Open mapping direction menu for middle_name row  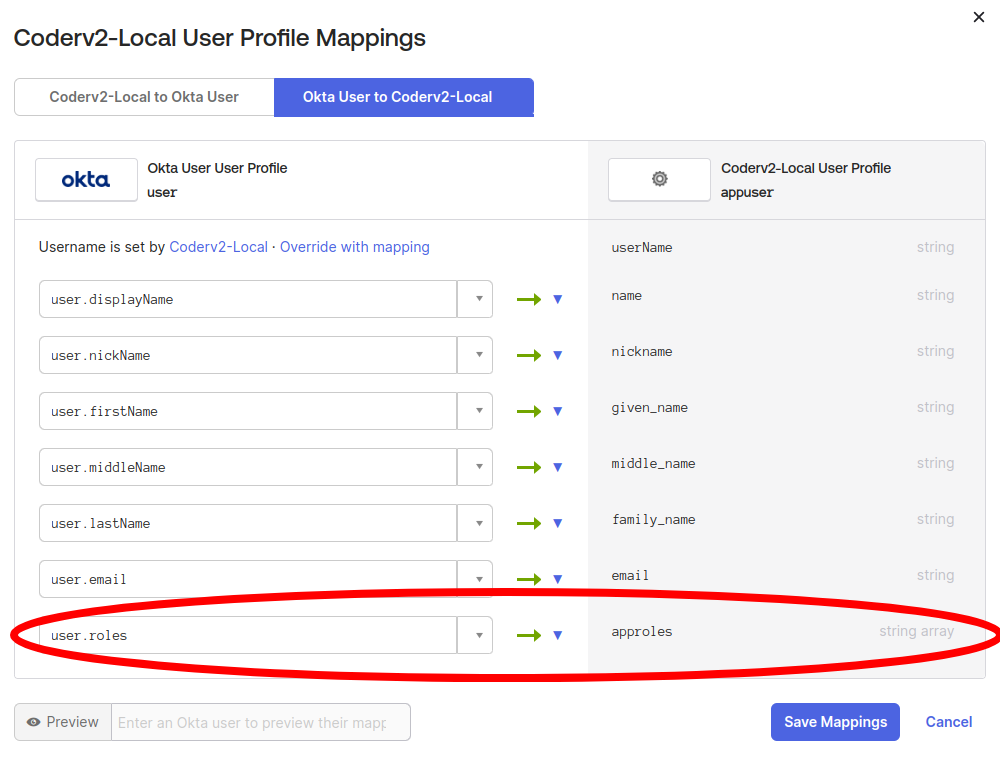tap(557, 467)
